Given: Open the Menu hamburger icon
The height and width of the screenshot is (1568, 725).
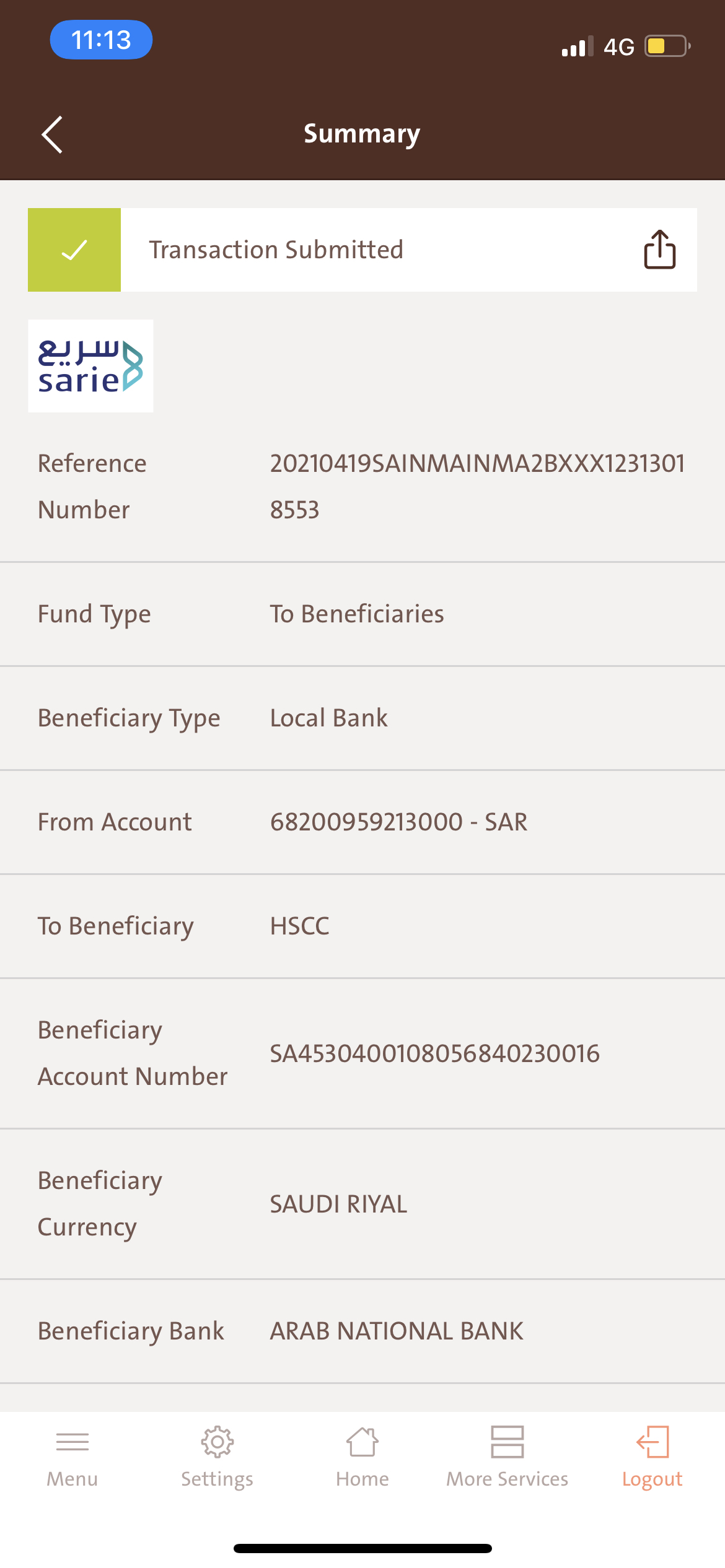Looking at the screenshot, I should pyautogui.click(x=72, y=1442).
